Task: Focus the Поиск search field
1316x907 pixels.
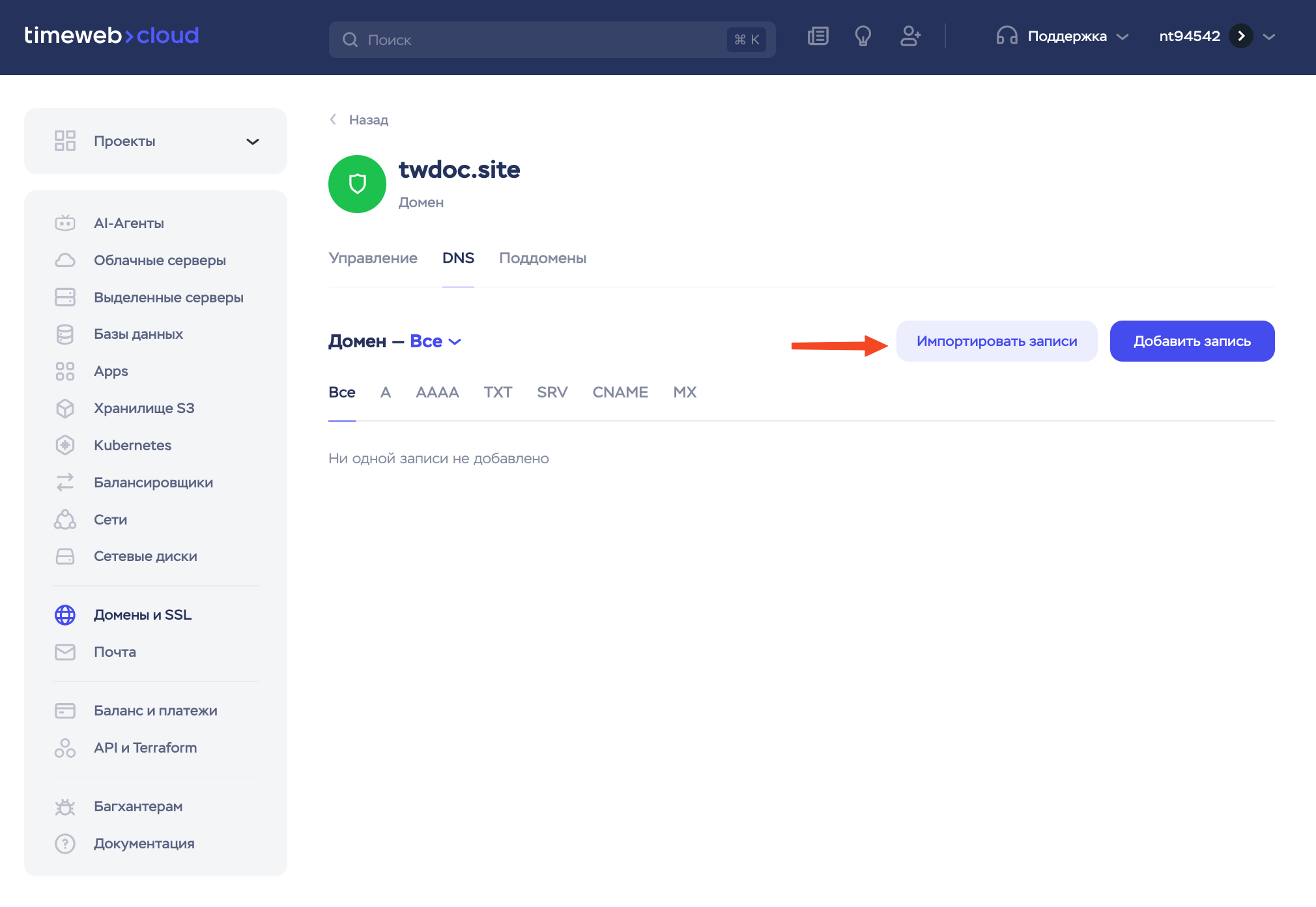Action: point(552,40)
